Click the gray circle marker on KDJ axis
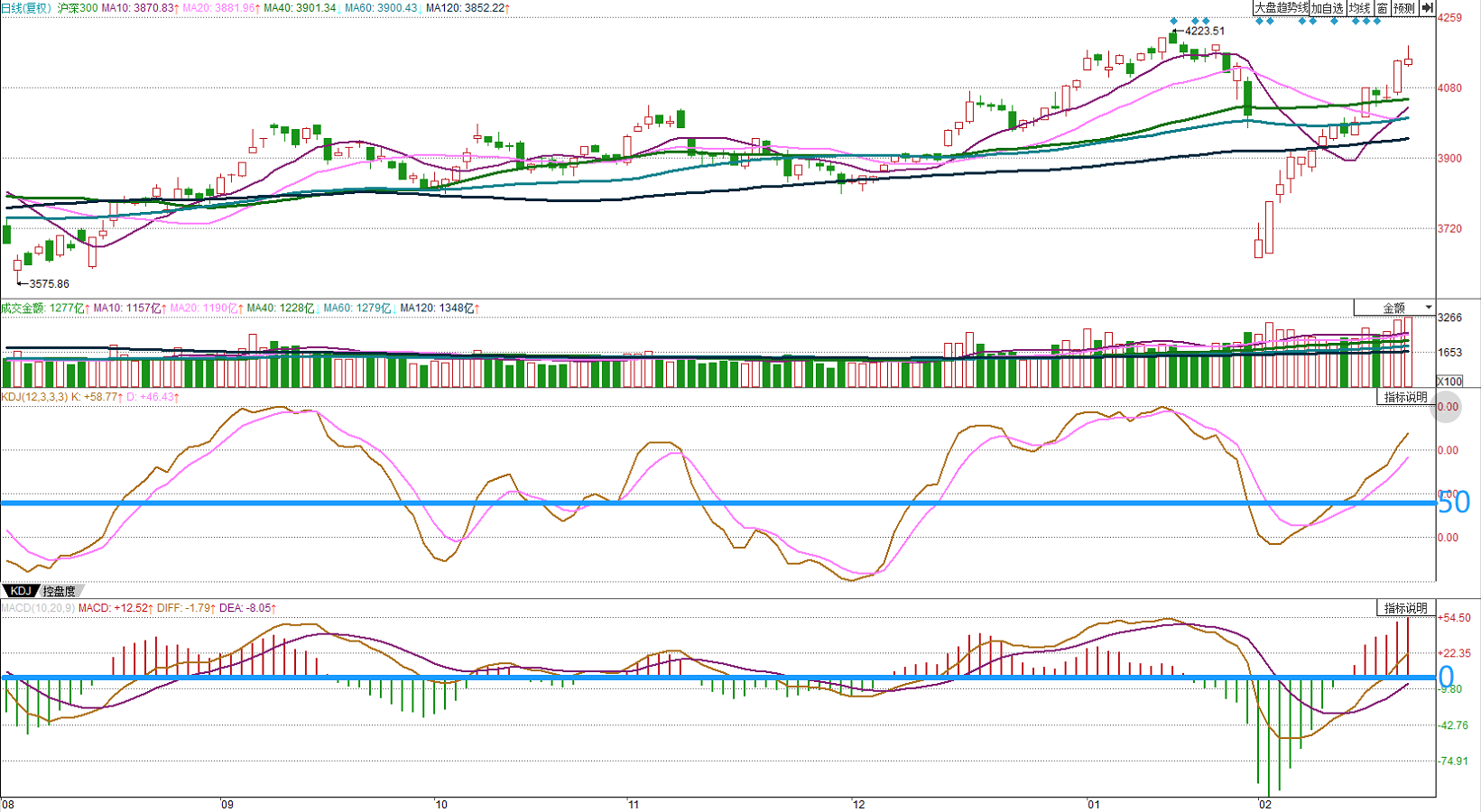This screenshot has width=1481, height=812. point(1447,408)
